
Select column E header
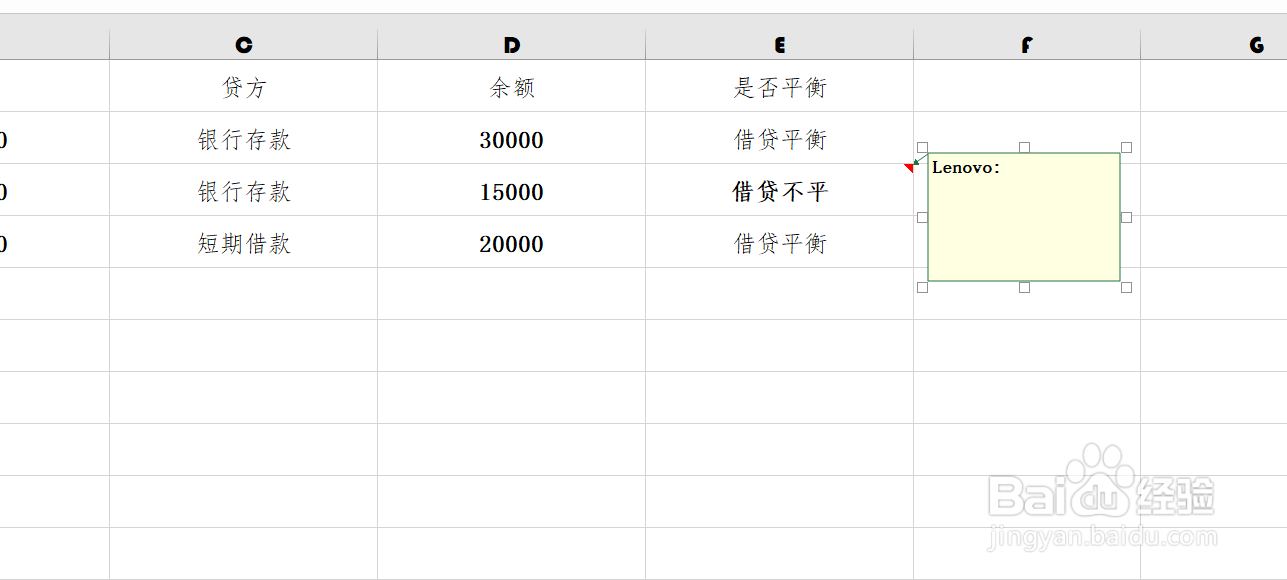pyautogui.click(x=780, y=45)
